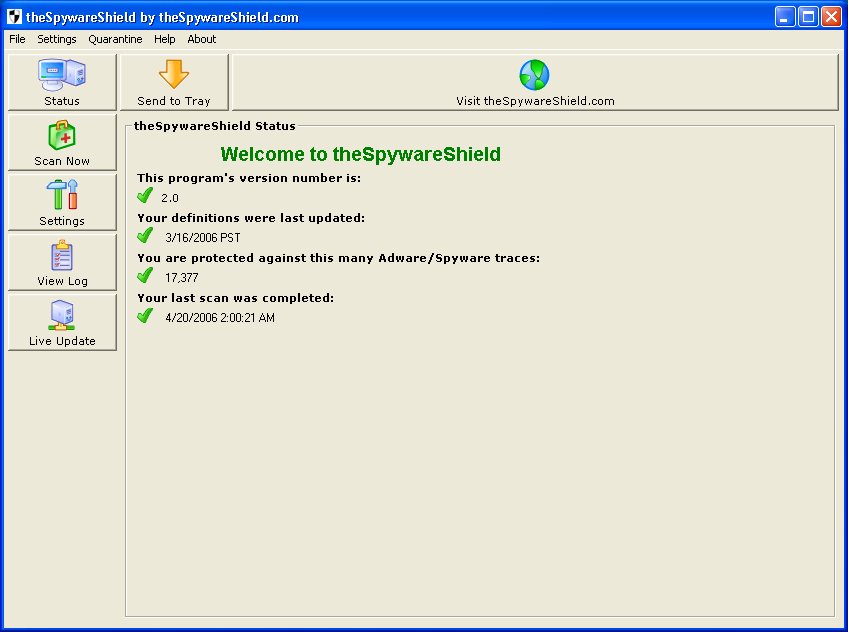Click the theSpywareShield Status group title

point(215,126)
